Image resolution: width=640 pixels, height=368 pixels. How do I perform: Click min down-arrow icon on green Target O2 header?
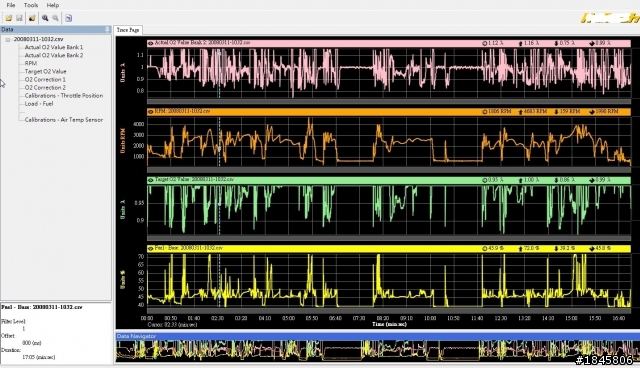pos(556,180)
